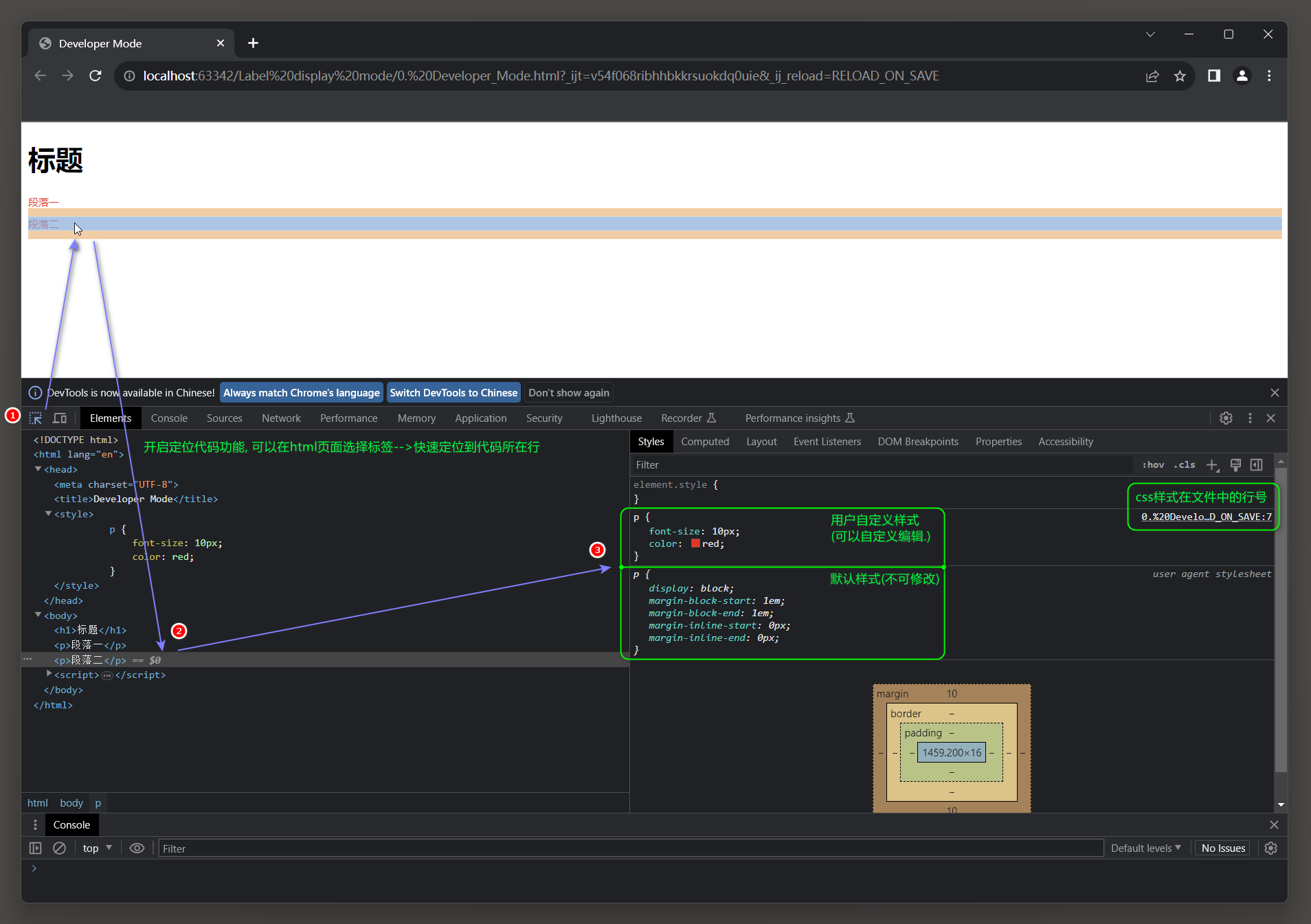
Task: Open Console settings gear icon
Action: click(x=1271, y=848)
